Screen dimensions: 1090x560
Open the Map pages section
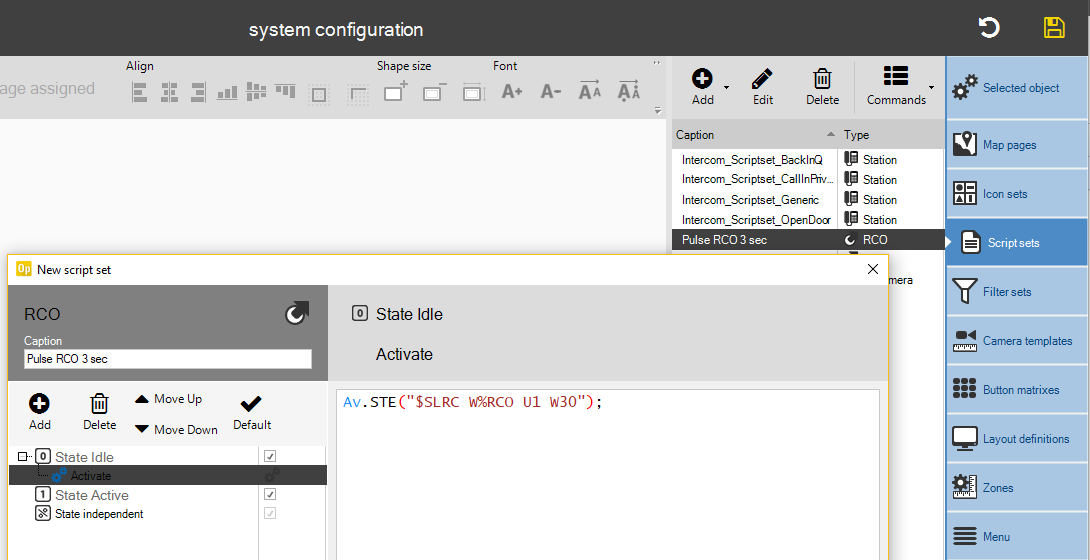(1017, 145)
